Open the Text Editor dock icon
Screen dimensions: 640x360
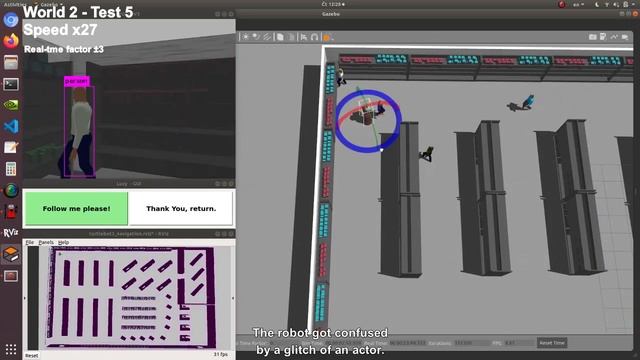(x=11, y=147)
